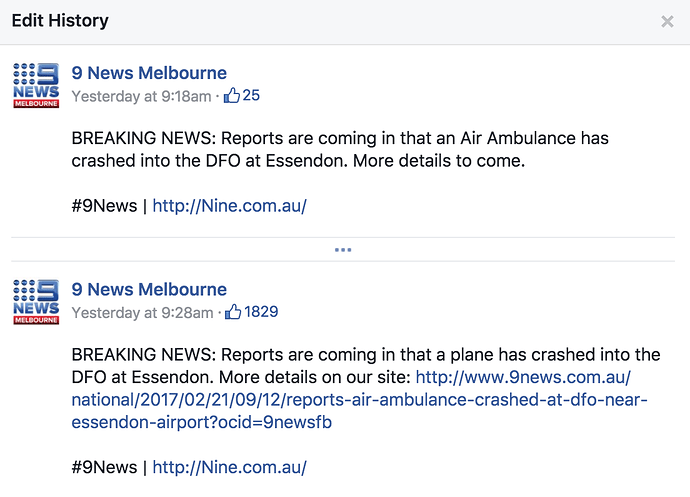Open 9 News Melbourne name on 9:28am post
The height and width of the screenshot is (497, 690).
(x=149, y=290)
